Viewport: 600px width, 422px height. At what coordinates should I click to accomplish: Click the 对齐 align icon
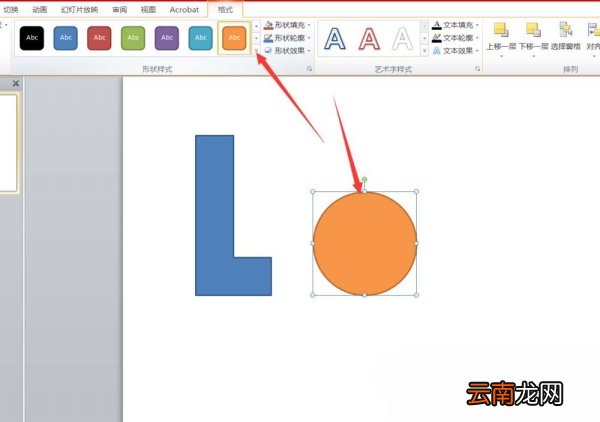(593, 30)
